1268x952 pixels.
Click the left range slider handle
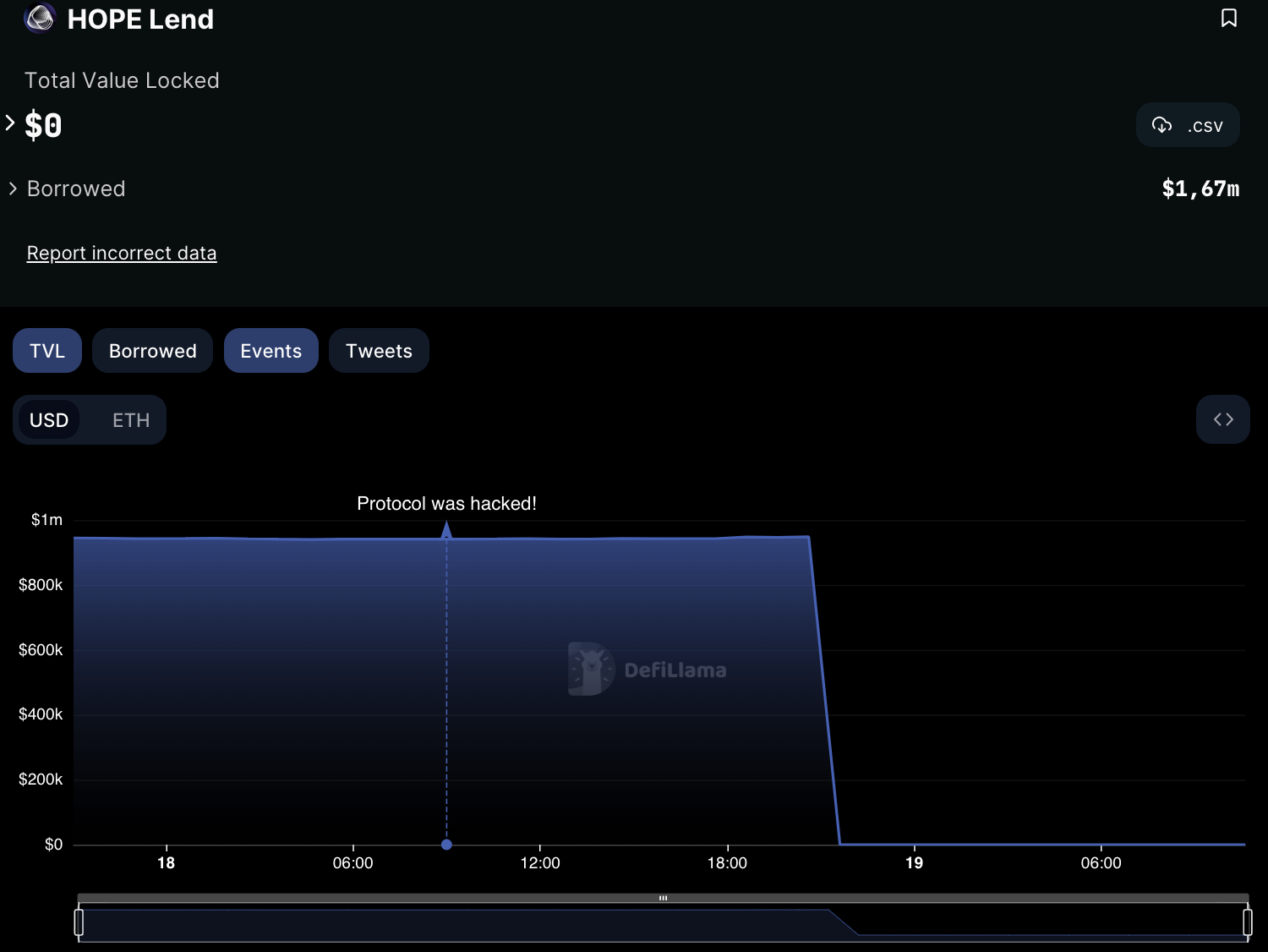pos(79,922)
